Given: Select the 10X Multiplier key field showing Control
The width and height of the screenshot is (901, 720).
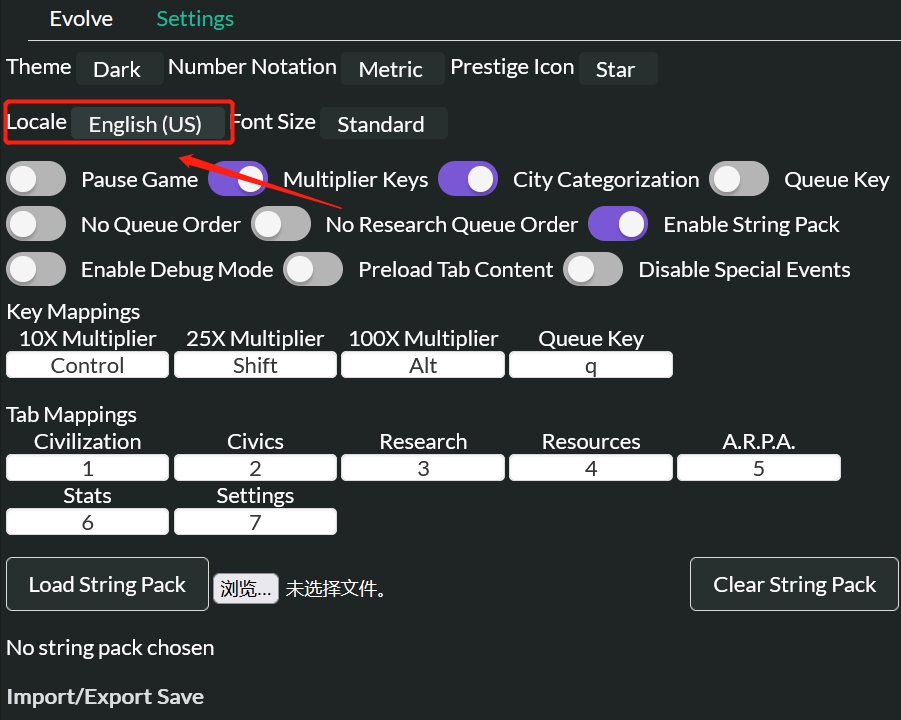Looking at the screenshot, I should [x=87, y=364].
